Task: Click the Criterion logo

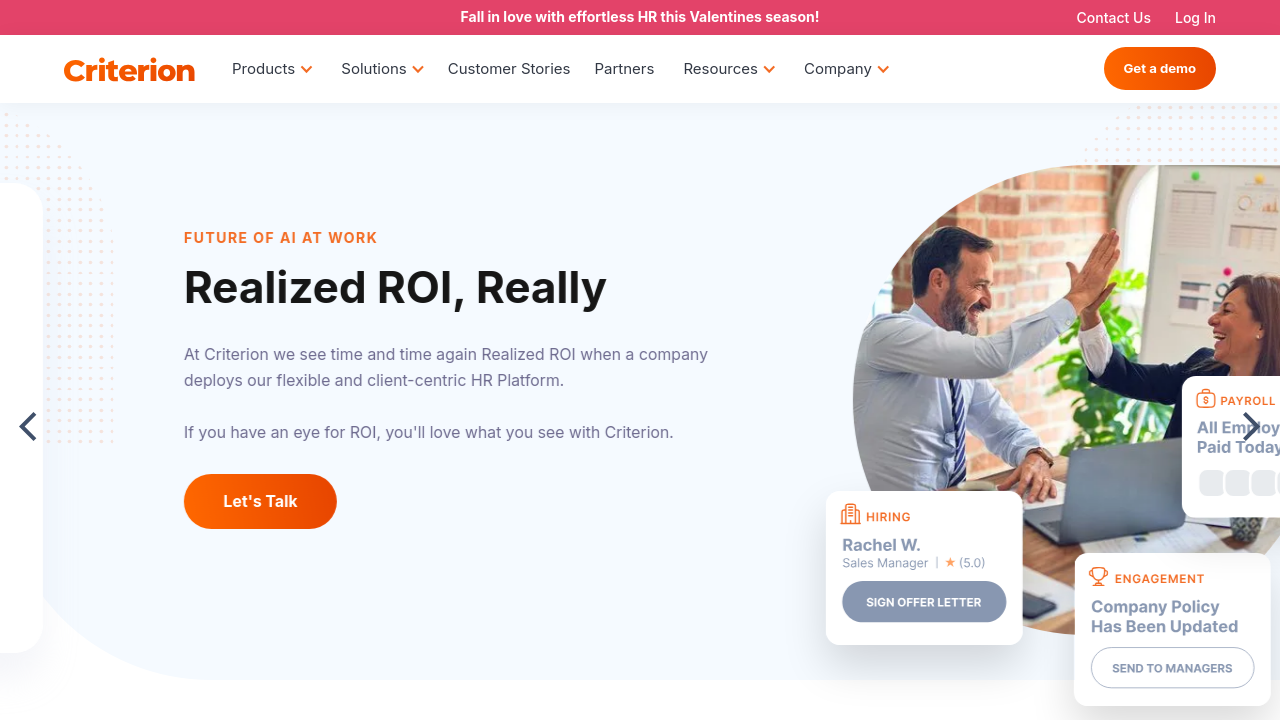Action: 129,70
